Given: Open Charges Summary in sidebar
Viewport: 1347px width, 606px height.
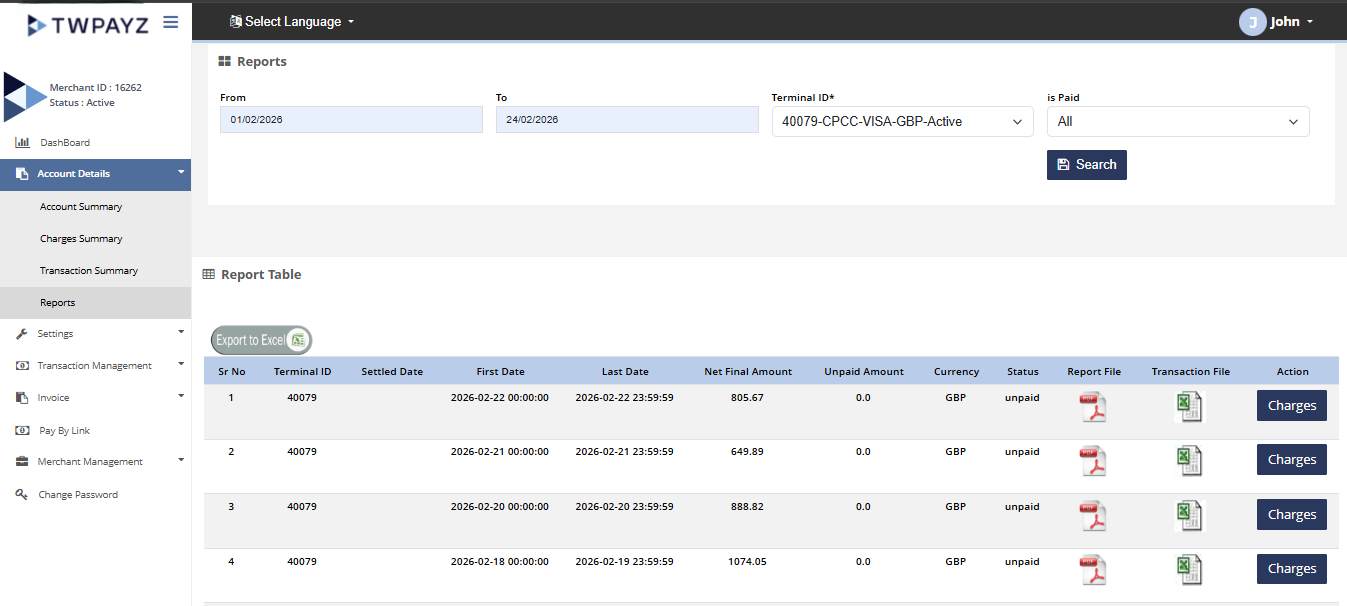Looking at the screenshot, I should (x=81, y=239).
